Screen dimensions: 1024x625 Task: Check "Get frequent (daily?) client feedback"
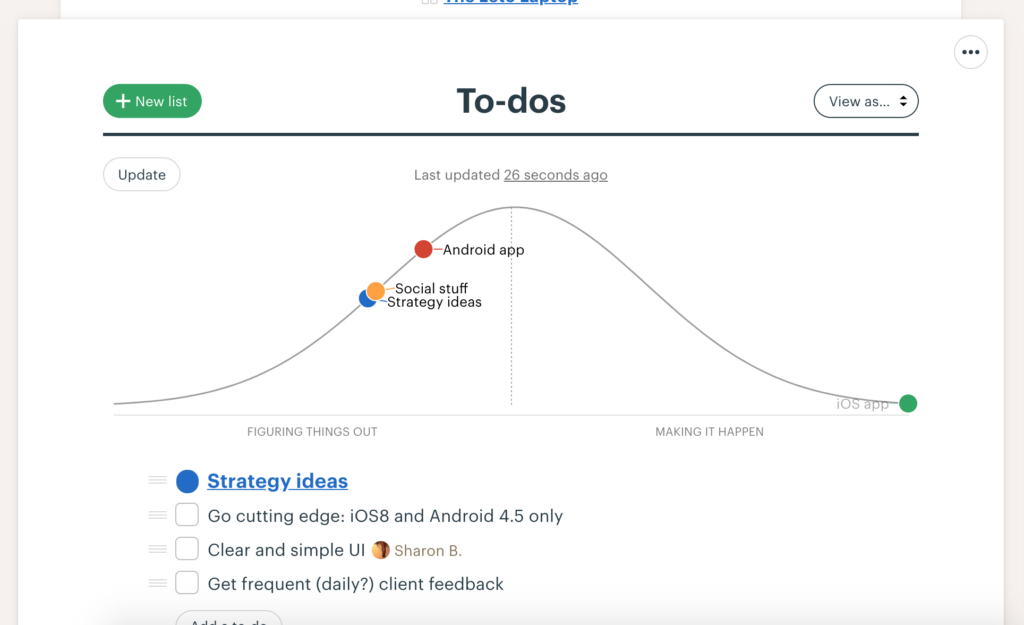click(186, 582)
